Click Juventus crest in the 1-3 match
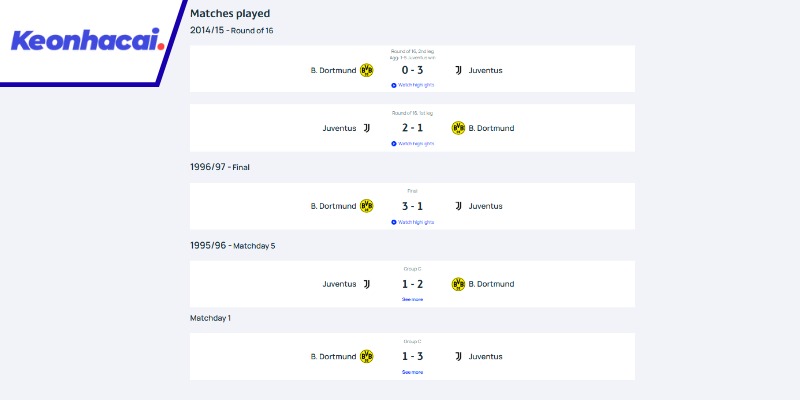This screenshot has width=800, height=400. (459, 356)
